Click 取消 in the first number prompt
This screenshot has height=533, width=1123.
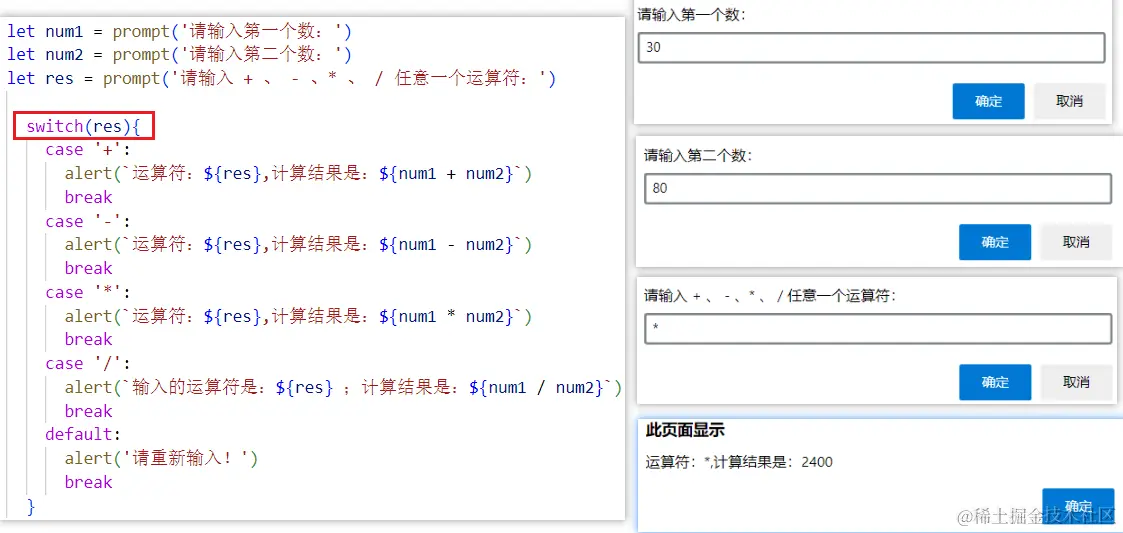[1069, 101]
